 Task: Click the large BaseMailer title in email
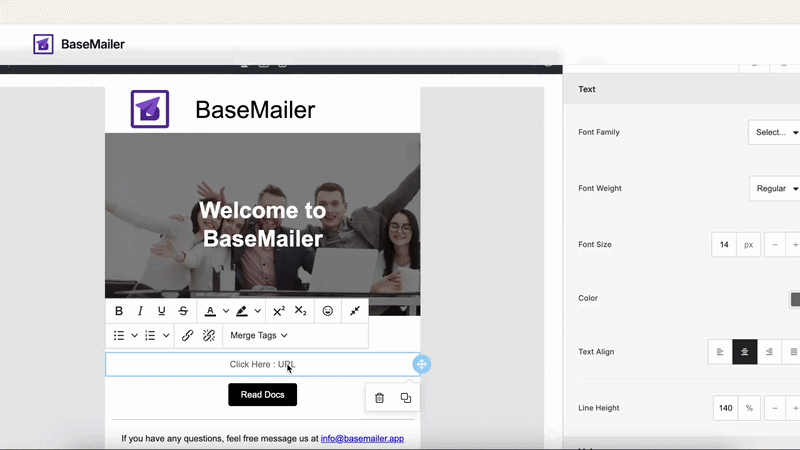[255, 110]
